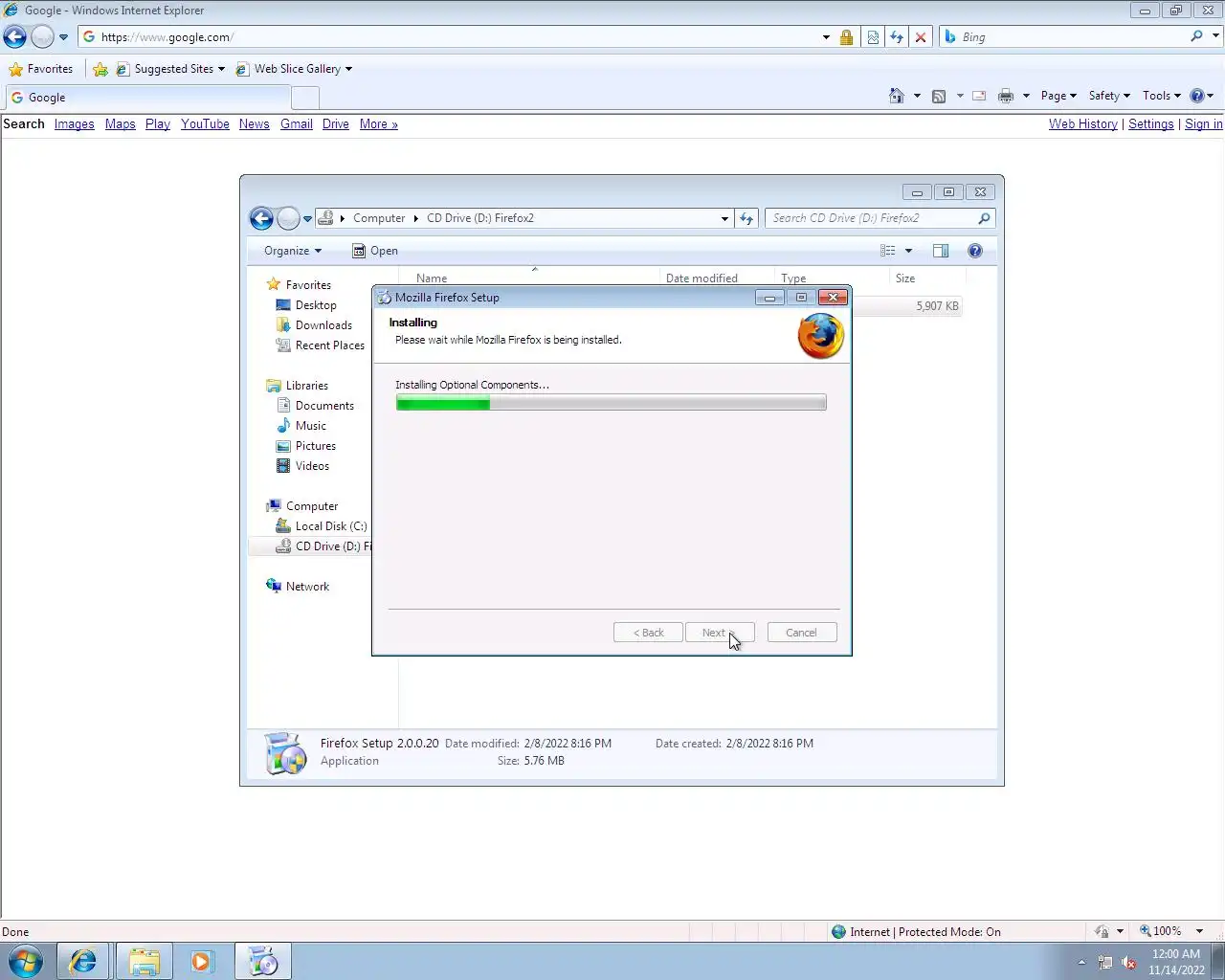Click Internet Explorer taskbar icon
The image size is (1225, 980).
83,961
